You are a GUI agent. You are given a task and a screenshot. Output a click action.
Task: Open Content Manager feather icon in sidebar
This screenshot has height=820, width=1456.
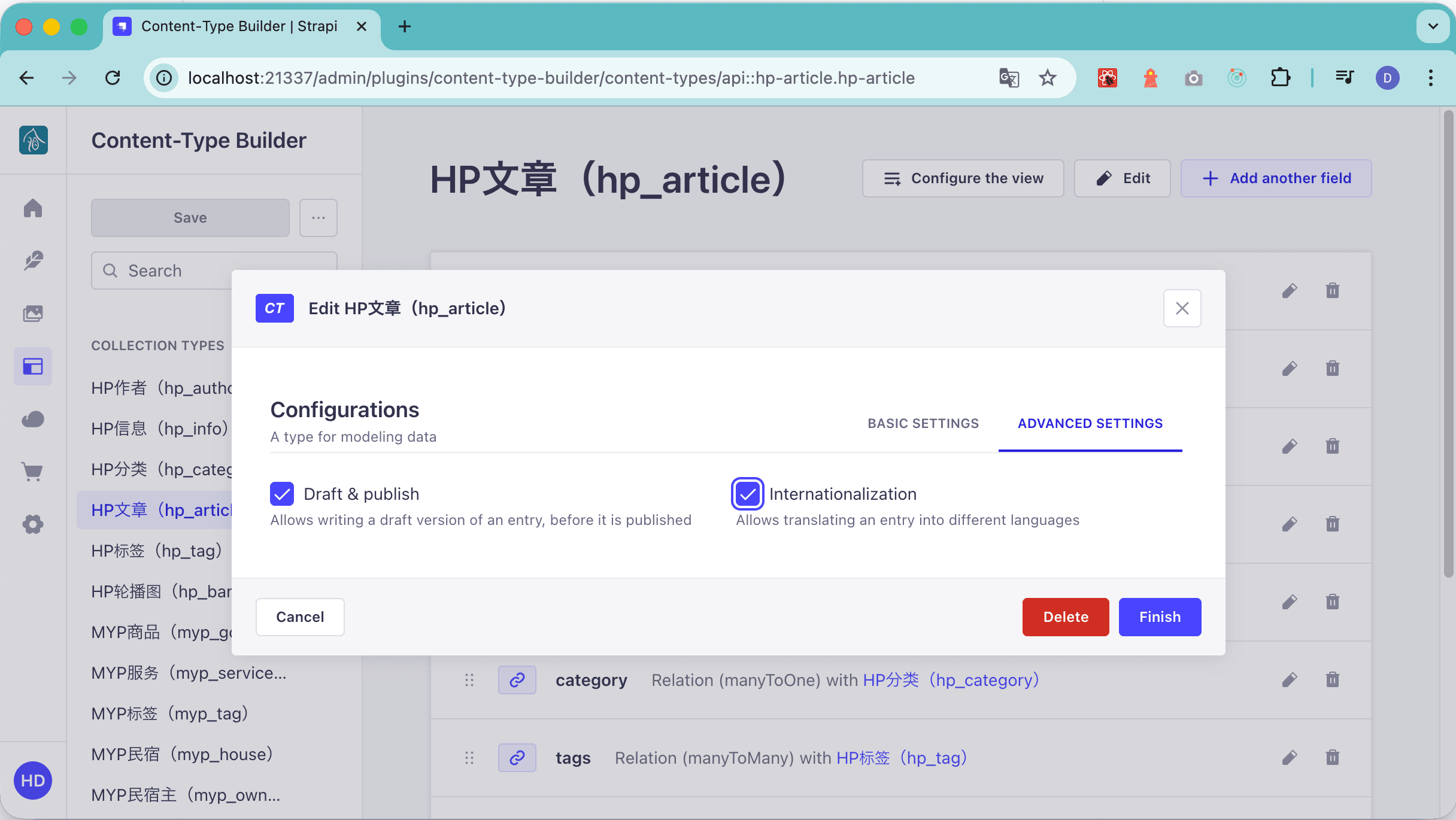33,260
